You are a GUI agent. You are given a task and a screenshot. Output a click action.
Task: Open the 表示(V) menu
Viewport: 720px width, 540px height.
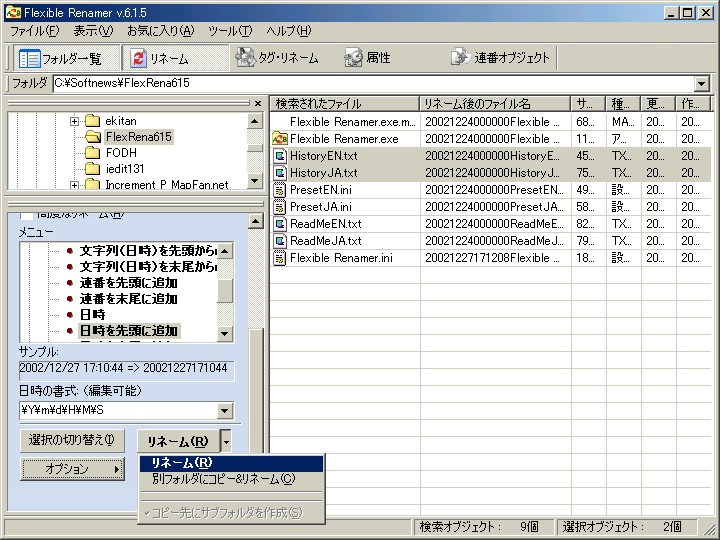[x=93, y=31]
